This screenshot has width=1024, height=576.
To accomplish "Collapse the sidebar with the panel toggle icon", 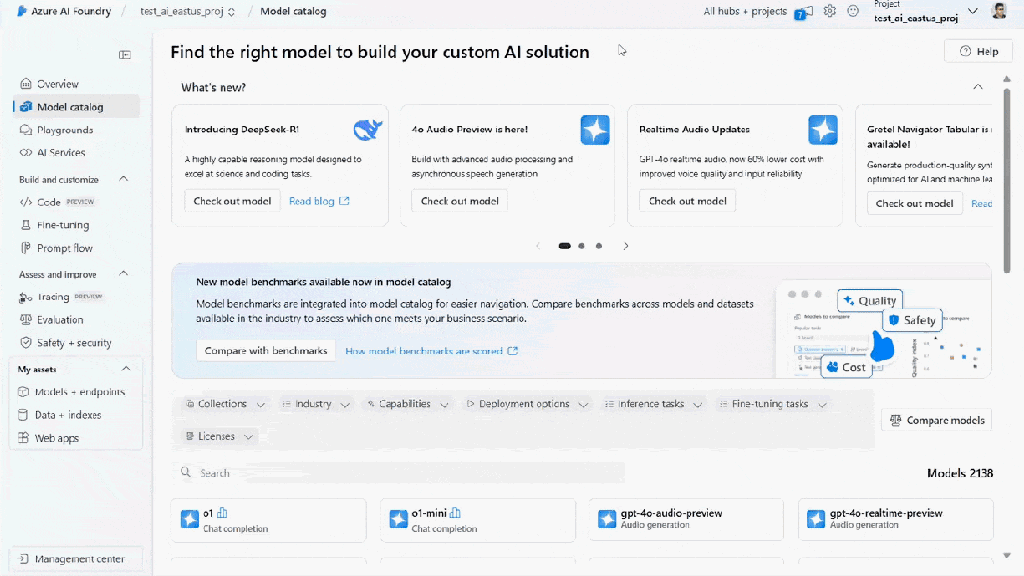I will click(125, 55).
